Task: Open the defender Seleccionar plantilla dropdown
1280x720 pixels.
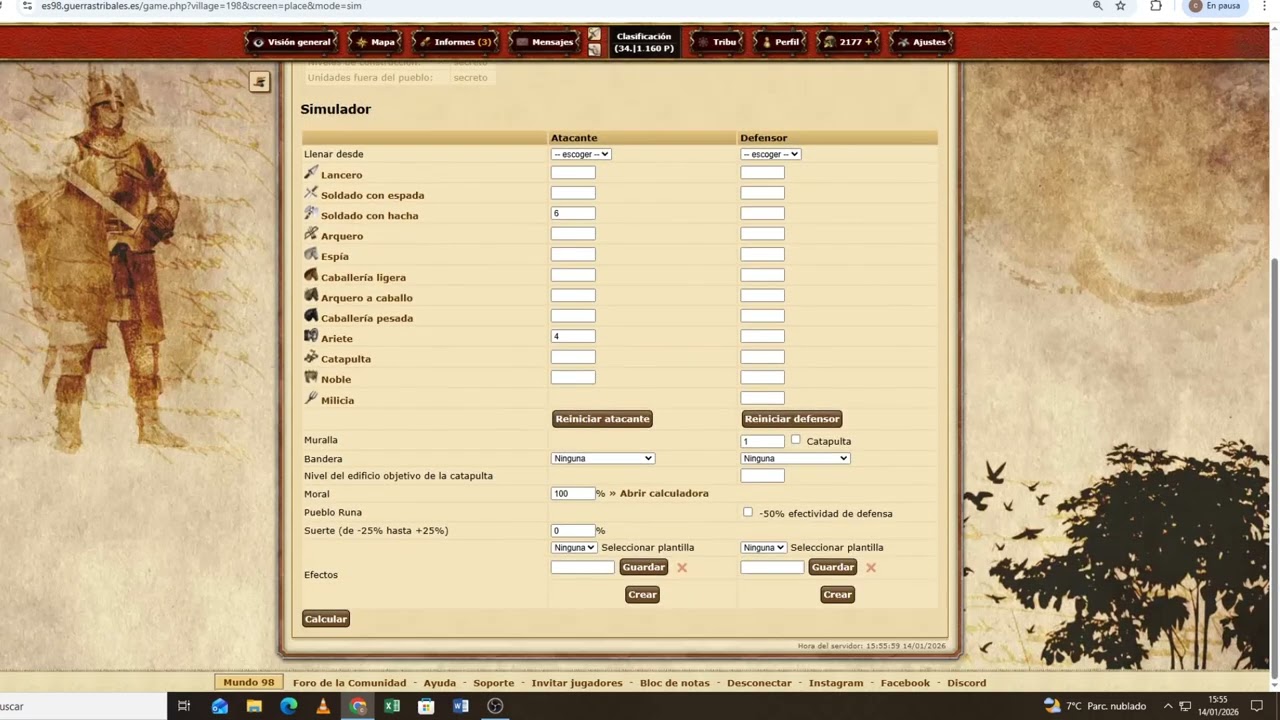Action: click(x=763, y=547)
